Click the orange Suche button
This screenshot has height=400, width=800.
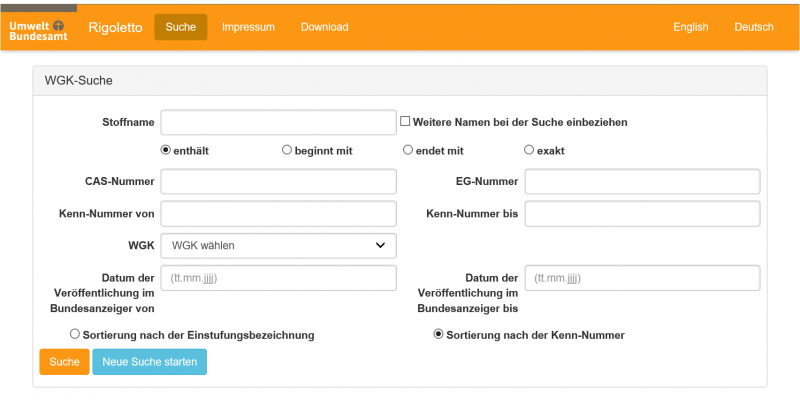[64, 362]
